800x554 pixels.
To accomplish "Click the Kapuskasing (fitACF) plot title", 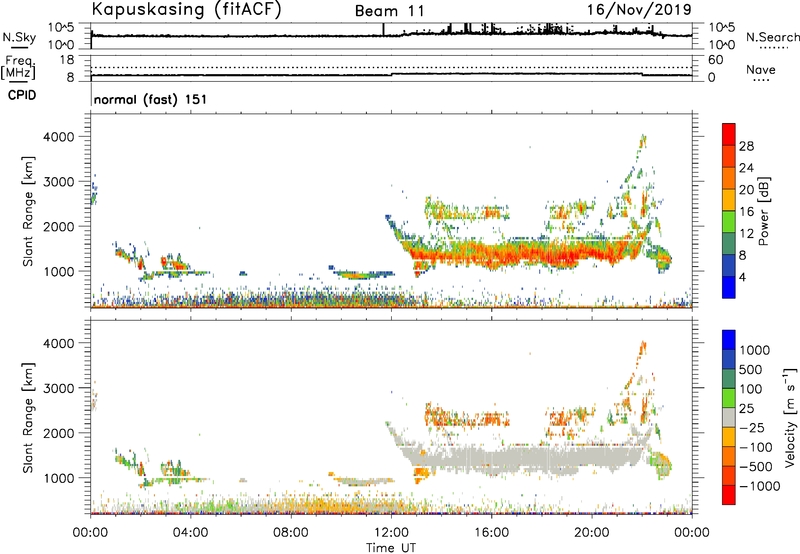I will pos(186,10).
